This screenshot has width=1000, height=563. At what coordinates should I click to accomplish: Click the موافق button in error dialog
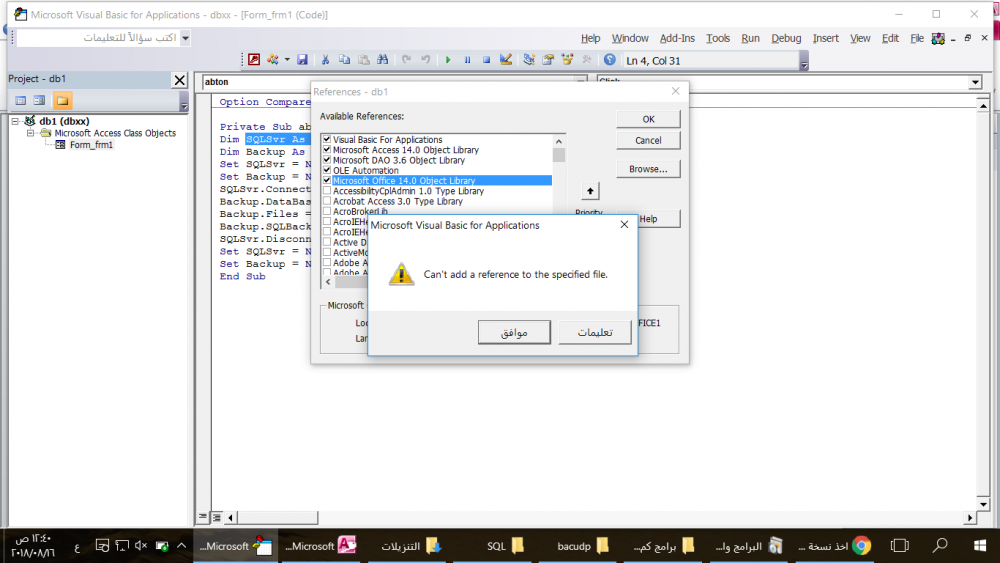515,332
